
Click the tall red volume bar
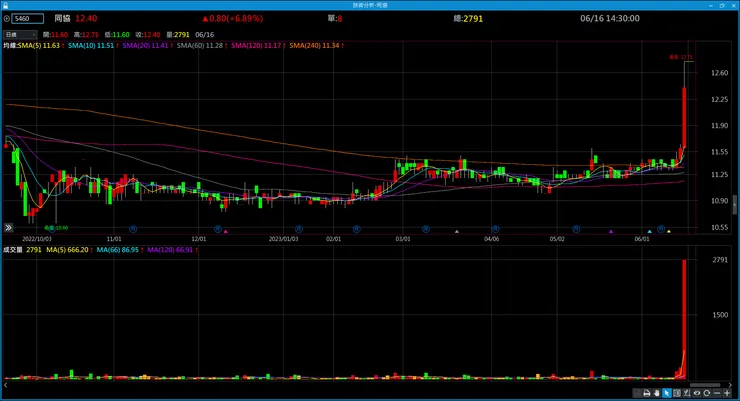684,318
